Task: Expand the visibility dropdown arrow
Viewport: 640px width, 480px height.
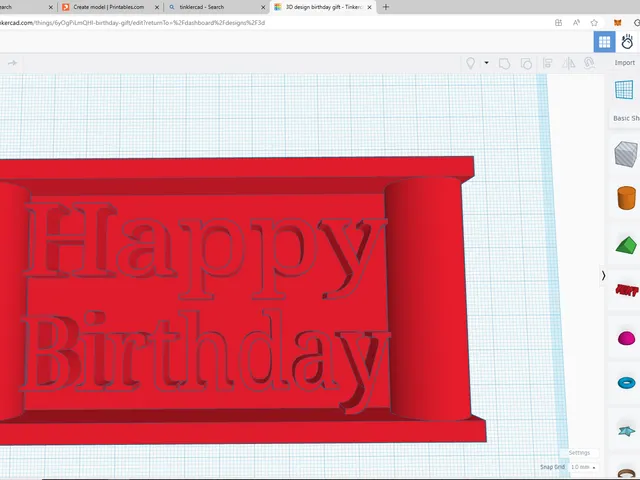Action: coord(487,63)
